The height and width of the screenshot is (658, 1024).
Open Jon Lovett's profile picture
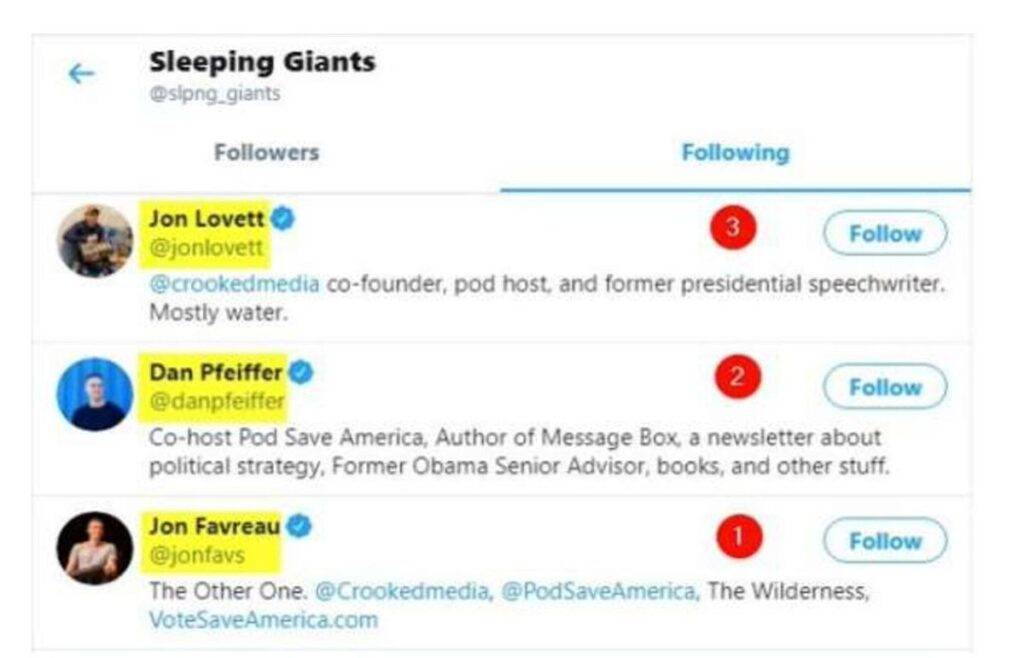coord(94,241)
